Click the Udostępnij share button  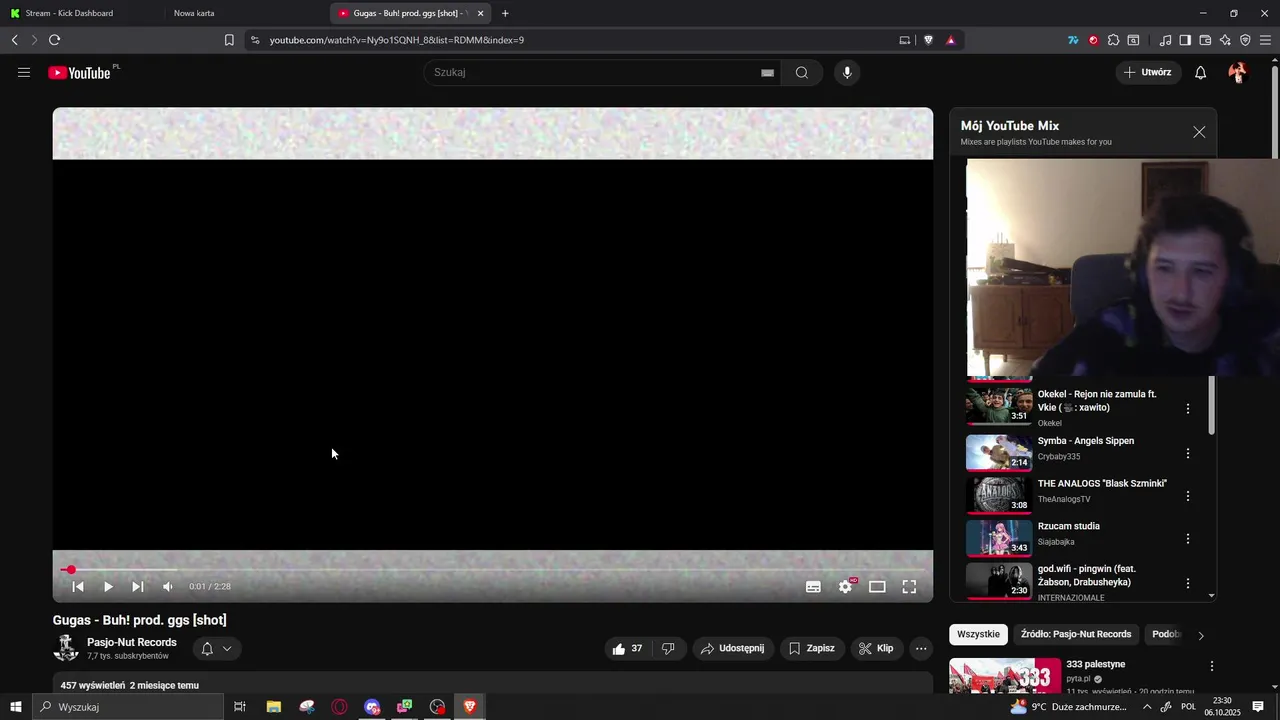tap(732, 648)
